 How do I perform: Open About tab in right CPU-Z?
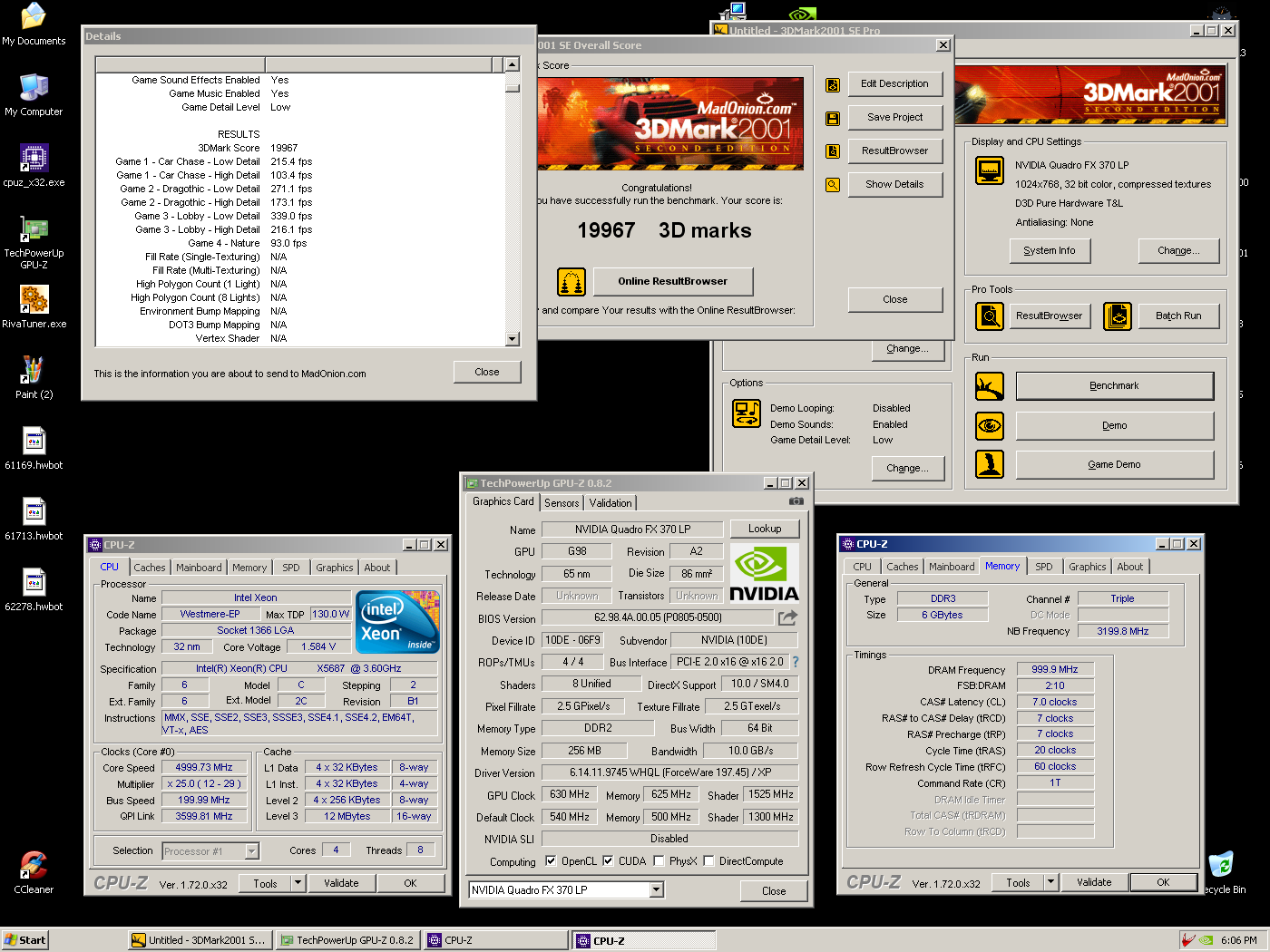[1129, 567]
